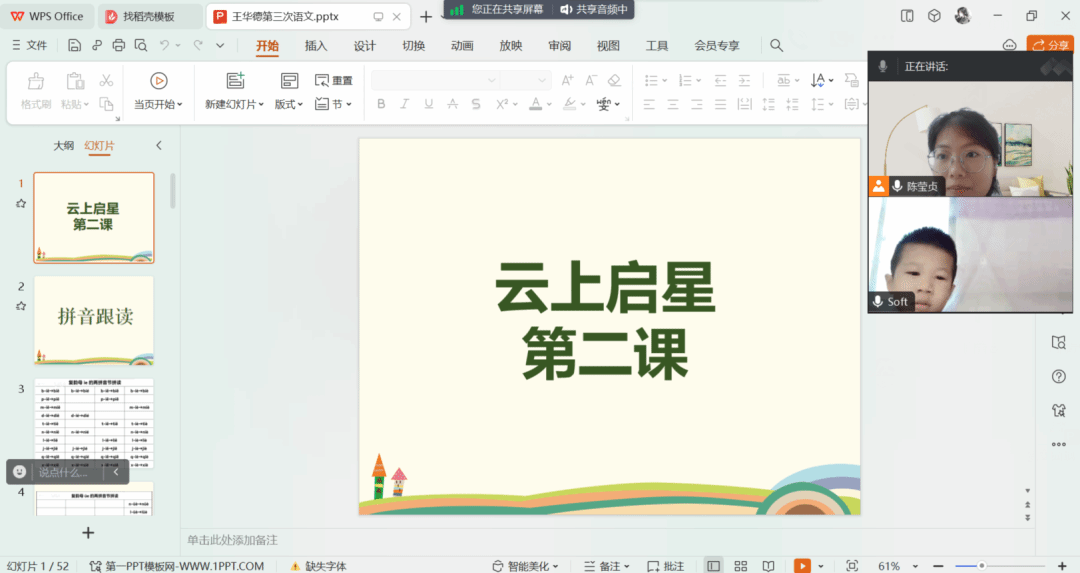
Task: Click the fit-to-window icon beside zoom percentage
Action: tap(852, 566)
